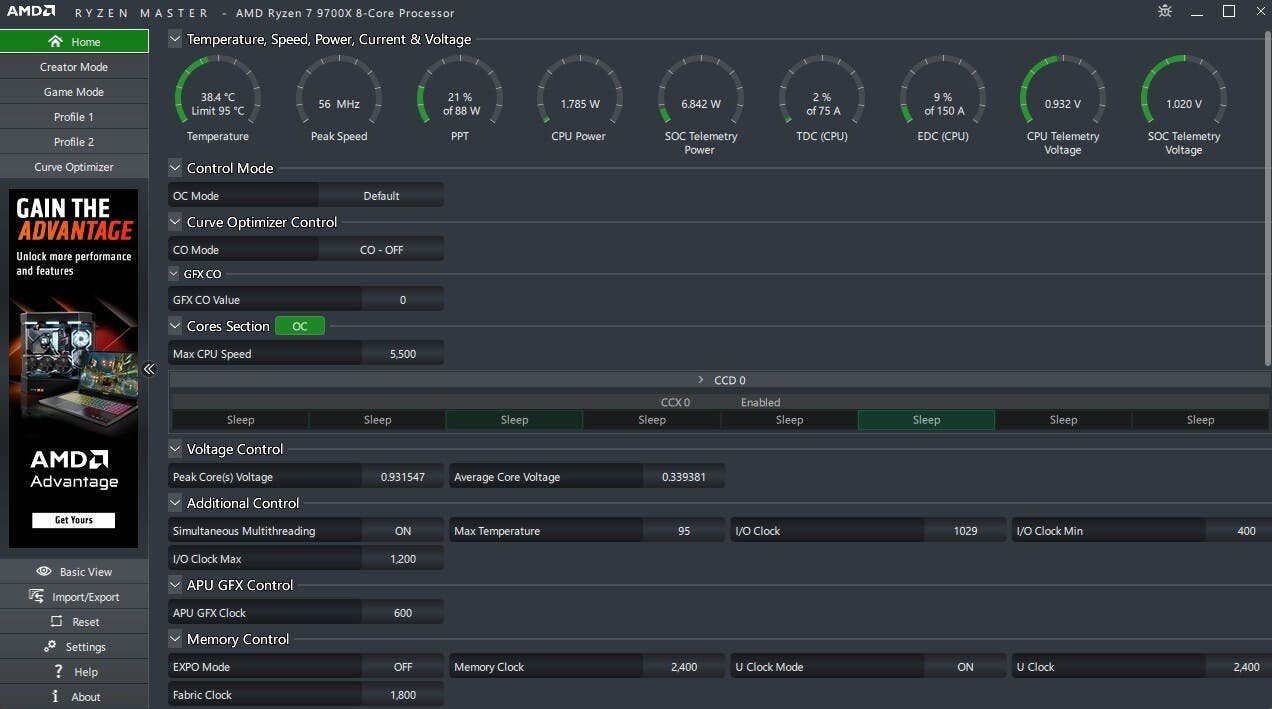Click the GFX CO Value field
The height and width of the screenshot is (709, 1272).
tap(403, 300)
